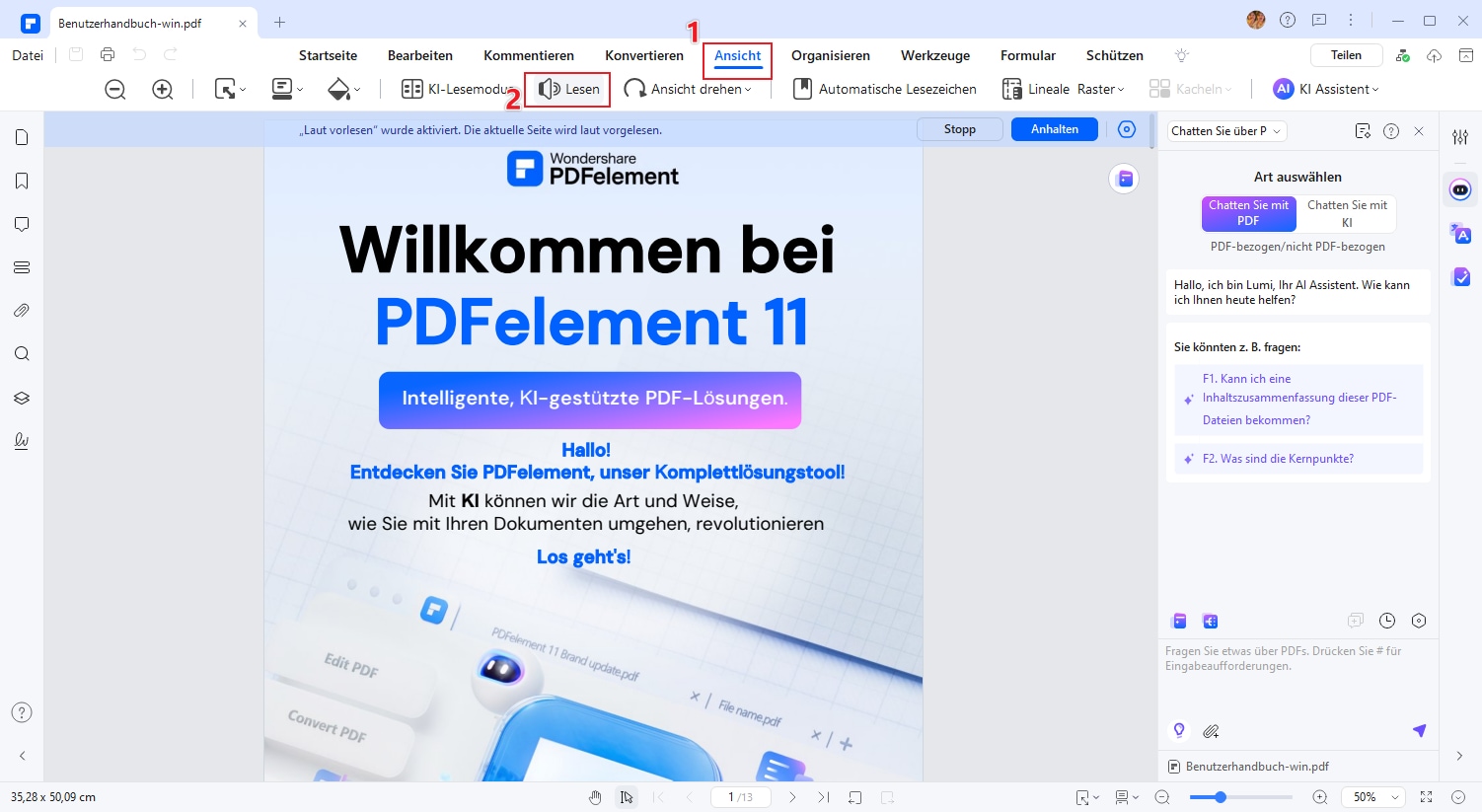Open the Datei menu
The image size is (1482, 812).
(x=28, y=55)
